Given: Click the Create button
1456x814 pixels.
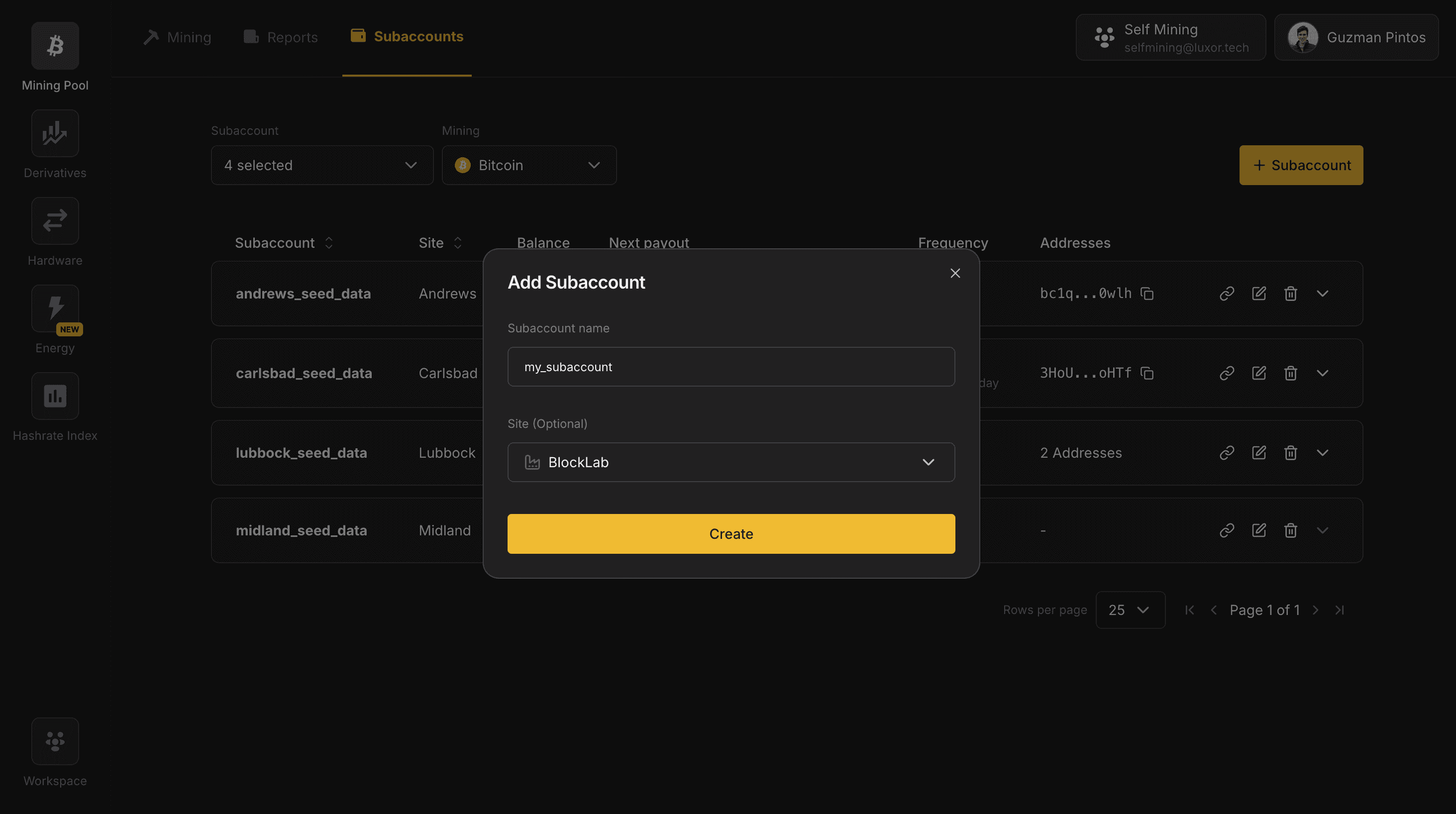Looking at the screenshot, I should pos(731,533).
